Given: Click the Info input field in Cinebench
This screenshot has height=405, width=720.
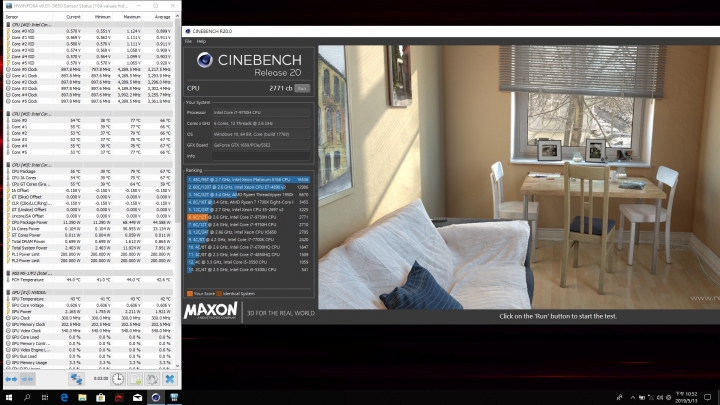Looking at the screenshot, I should (261, 156).
